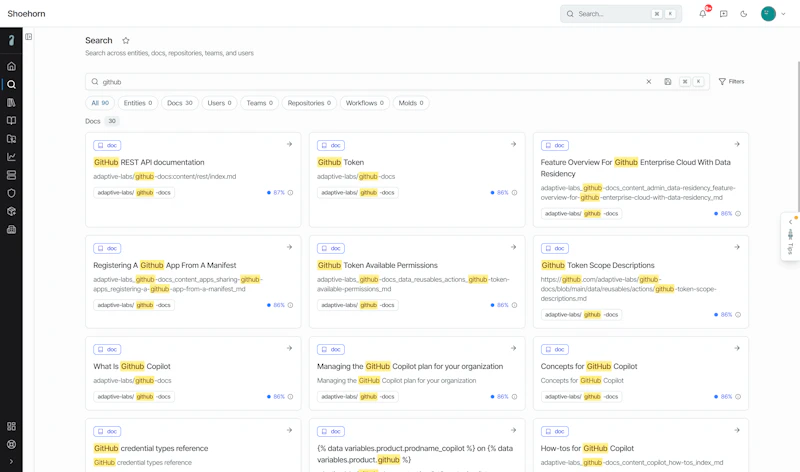Open GitHub credential types reference card arrow

point(289,431)
